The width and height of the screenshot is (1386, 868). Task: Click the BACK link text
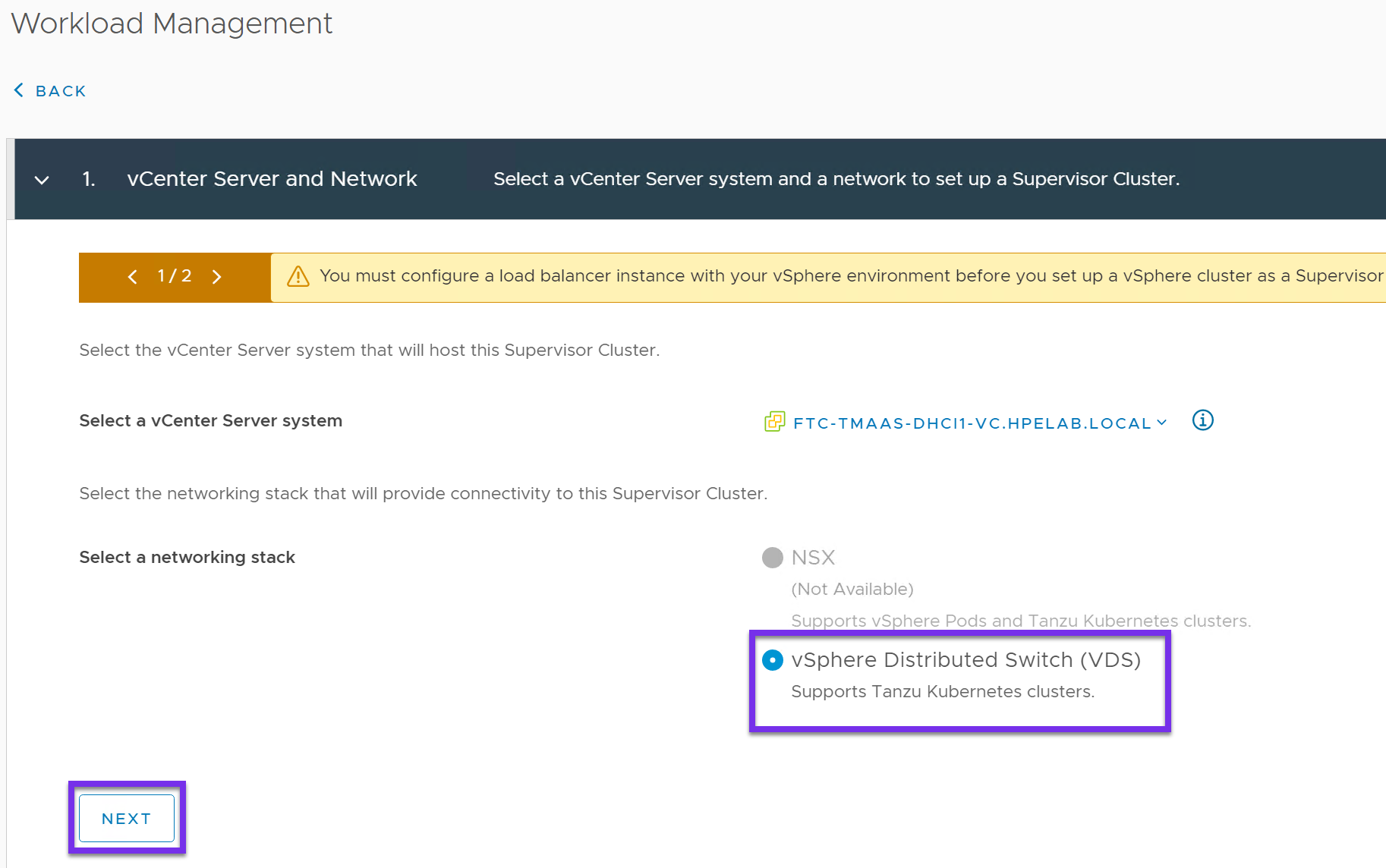coord(61,91)
